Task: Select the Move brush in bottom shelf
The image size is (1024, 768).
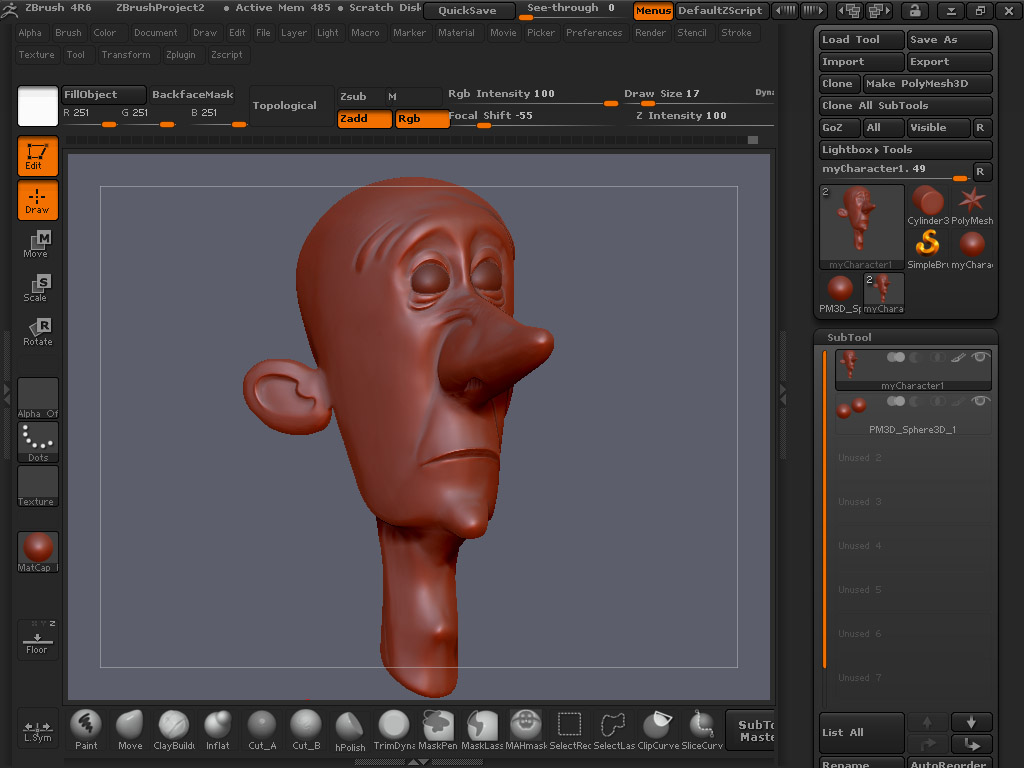Action: (x=129, y=729)
